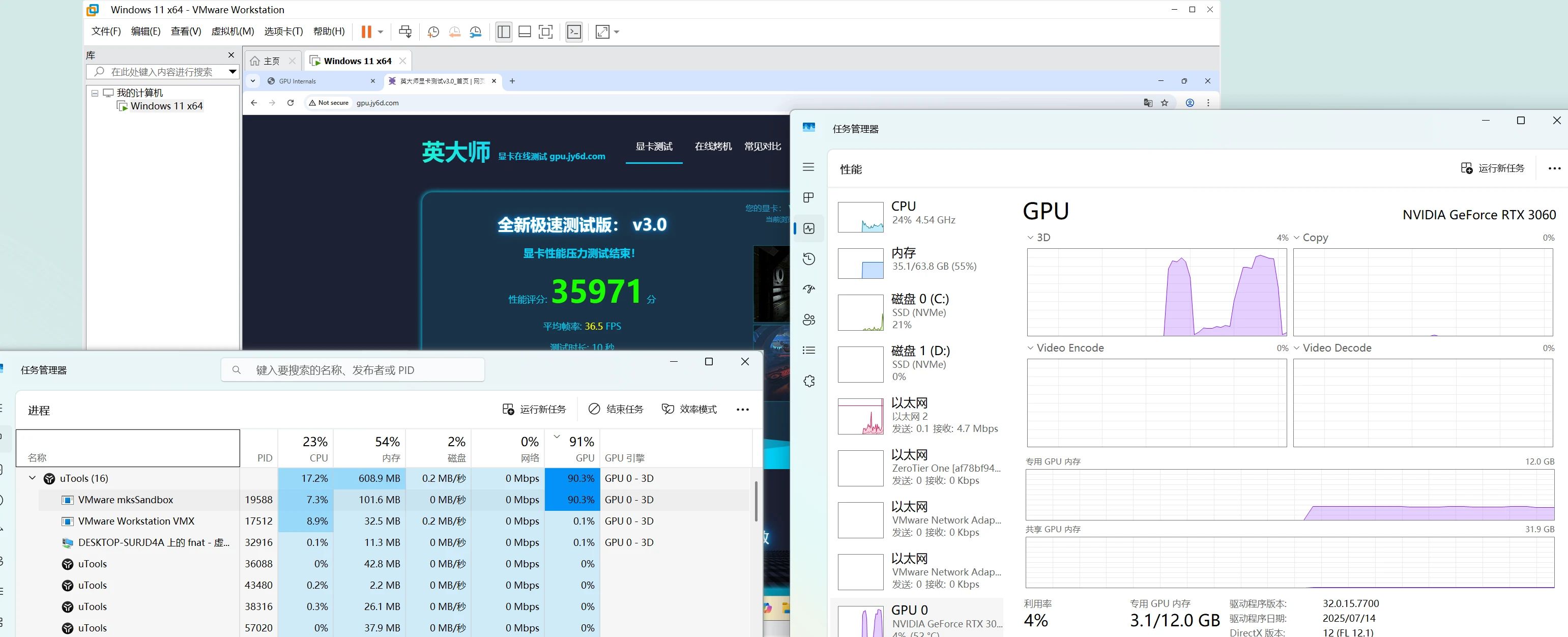
Task: Open the browser three-dot menu
Action: [x=1208, y=103]
